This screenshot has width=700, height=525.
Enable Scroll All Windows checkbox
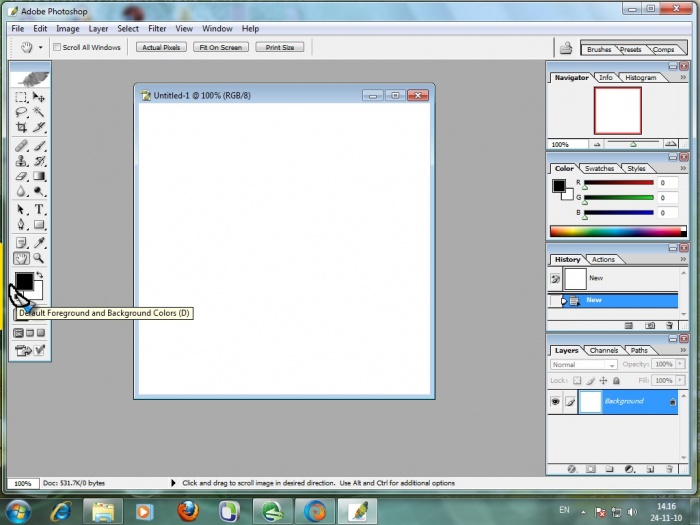pos(57,47)
